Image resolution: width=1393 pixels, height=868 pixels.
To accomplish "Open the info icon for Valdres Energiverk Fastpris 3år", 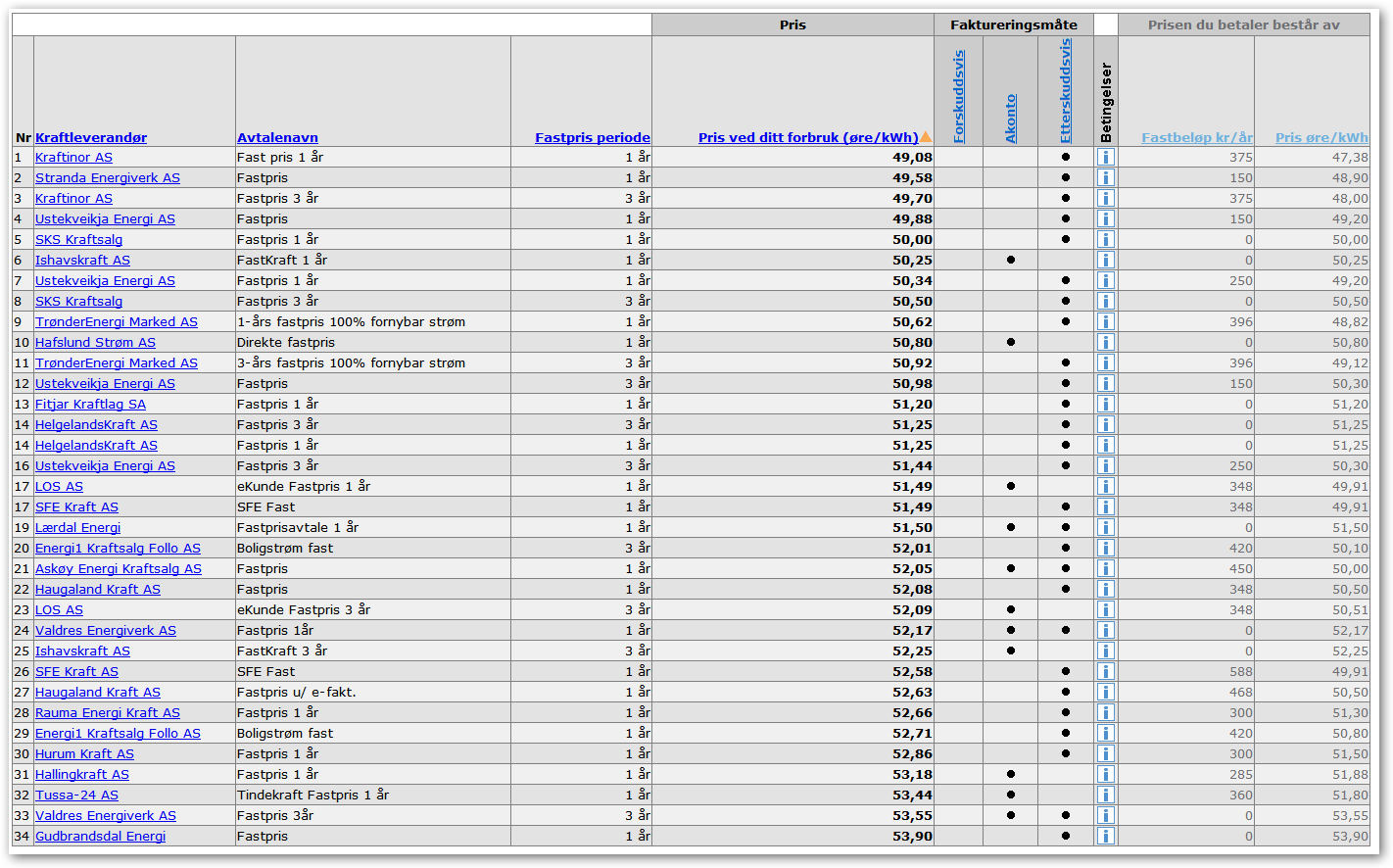I will (1105, 815).
